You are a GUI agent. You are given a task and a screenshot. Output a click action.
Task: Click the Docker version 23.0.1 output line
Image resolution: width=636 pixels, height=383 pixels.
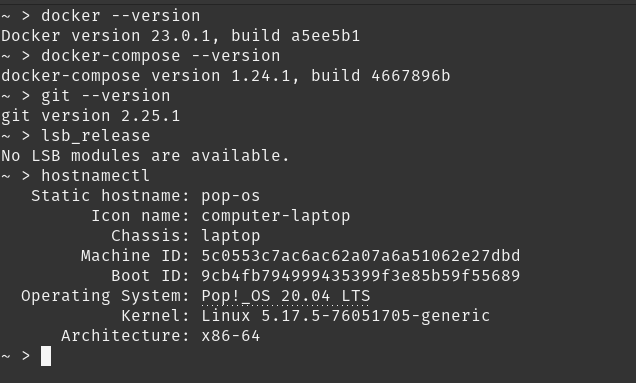pos(180,36)
